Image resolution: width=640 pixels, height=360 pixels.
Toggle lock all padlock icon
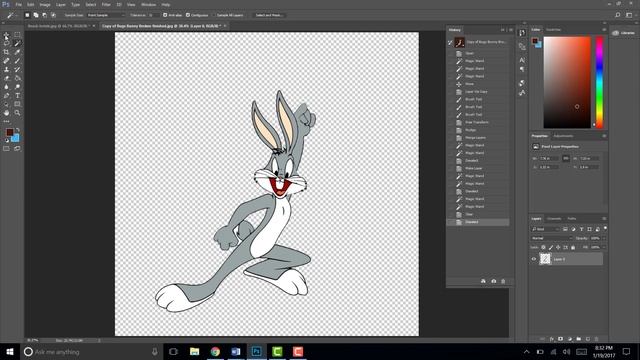(x=573, y=247)
